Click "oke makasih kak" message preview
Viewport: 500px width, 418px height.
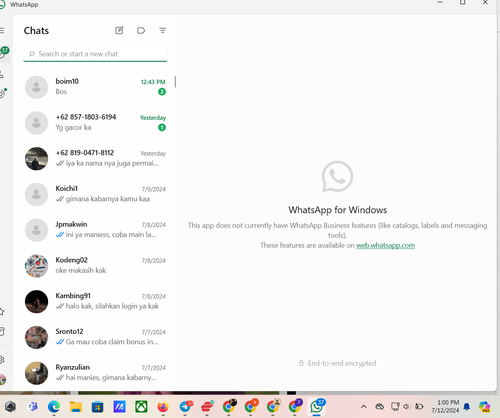click(x=81, y=270)
